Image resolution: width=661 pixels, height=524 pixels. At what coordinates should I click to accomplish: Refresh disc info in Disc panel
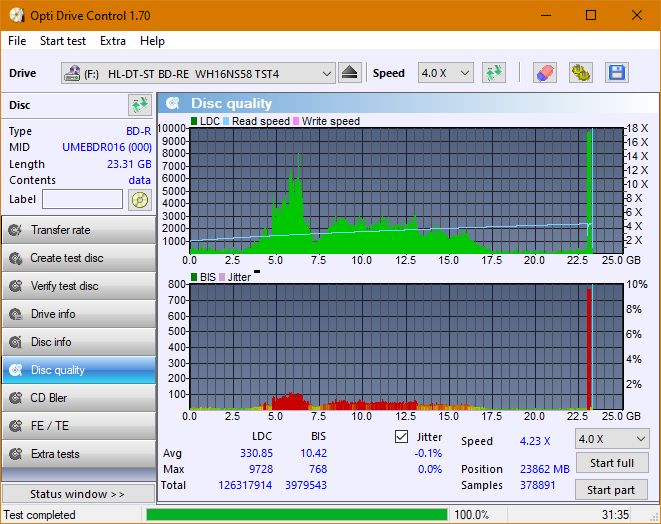[140, 105]
